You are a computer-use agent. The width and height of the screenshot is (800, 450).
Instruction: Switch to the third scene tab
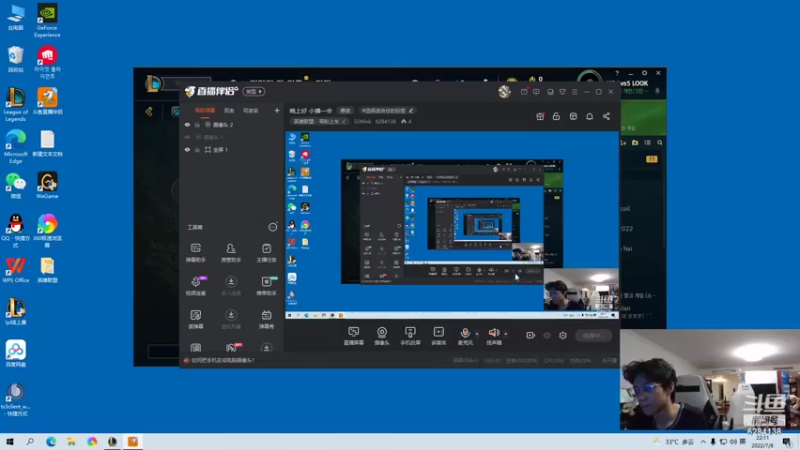click(251, 110)
